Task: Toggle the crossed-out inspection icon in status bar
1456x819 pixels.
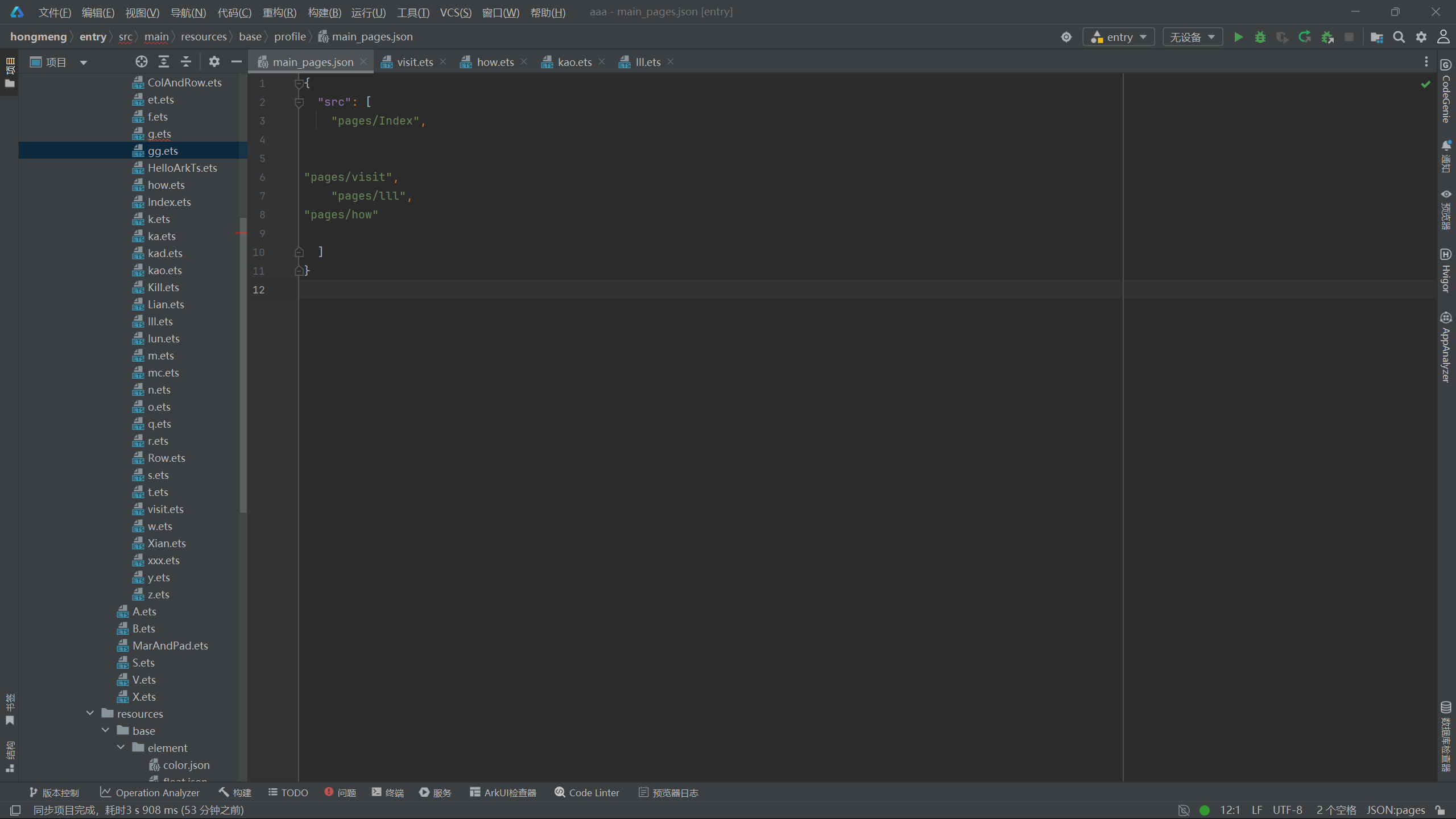Action: coord(1184,810)
